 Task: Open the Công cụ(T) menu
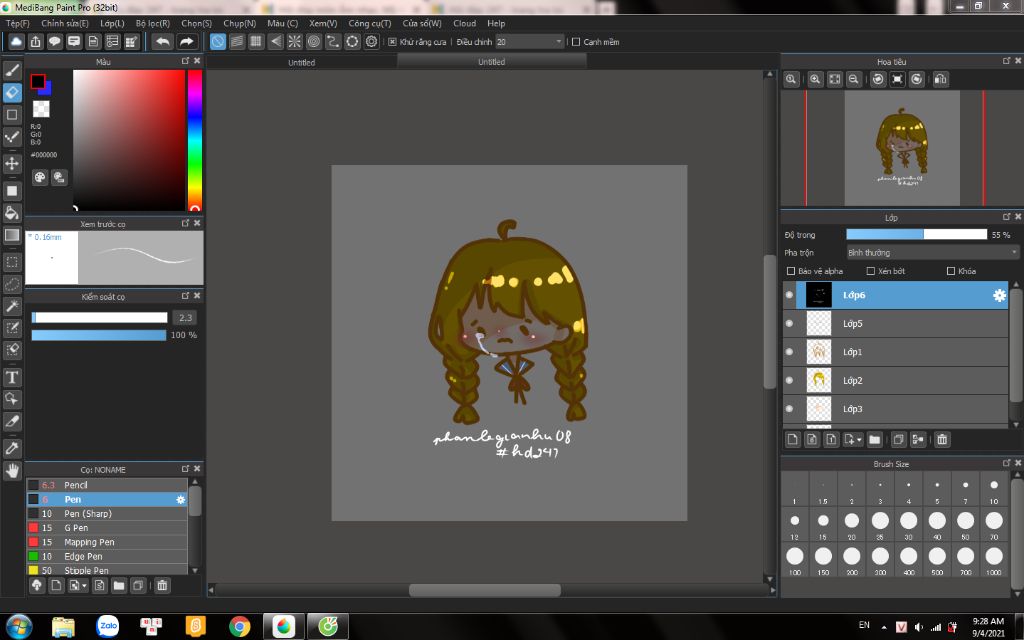tap(370, 24)
